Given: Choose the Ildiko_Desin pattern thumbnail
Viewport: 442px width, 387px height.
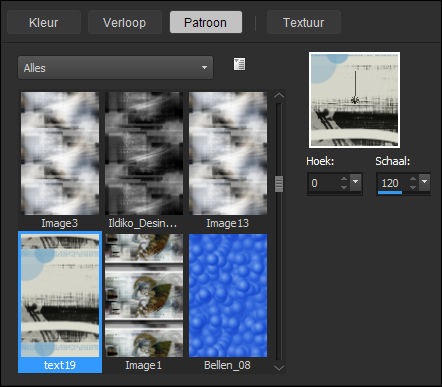Looking at the screenshot, I should tap(144, 153).
